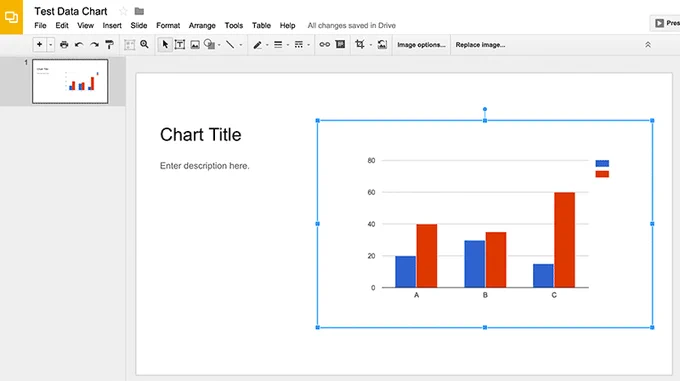Click the line color pencil icon
Viewport: 680px width, 381px height.
[x=257, y=45]
